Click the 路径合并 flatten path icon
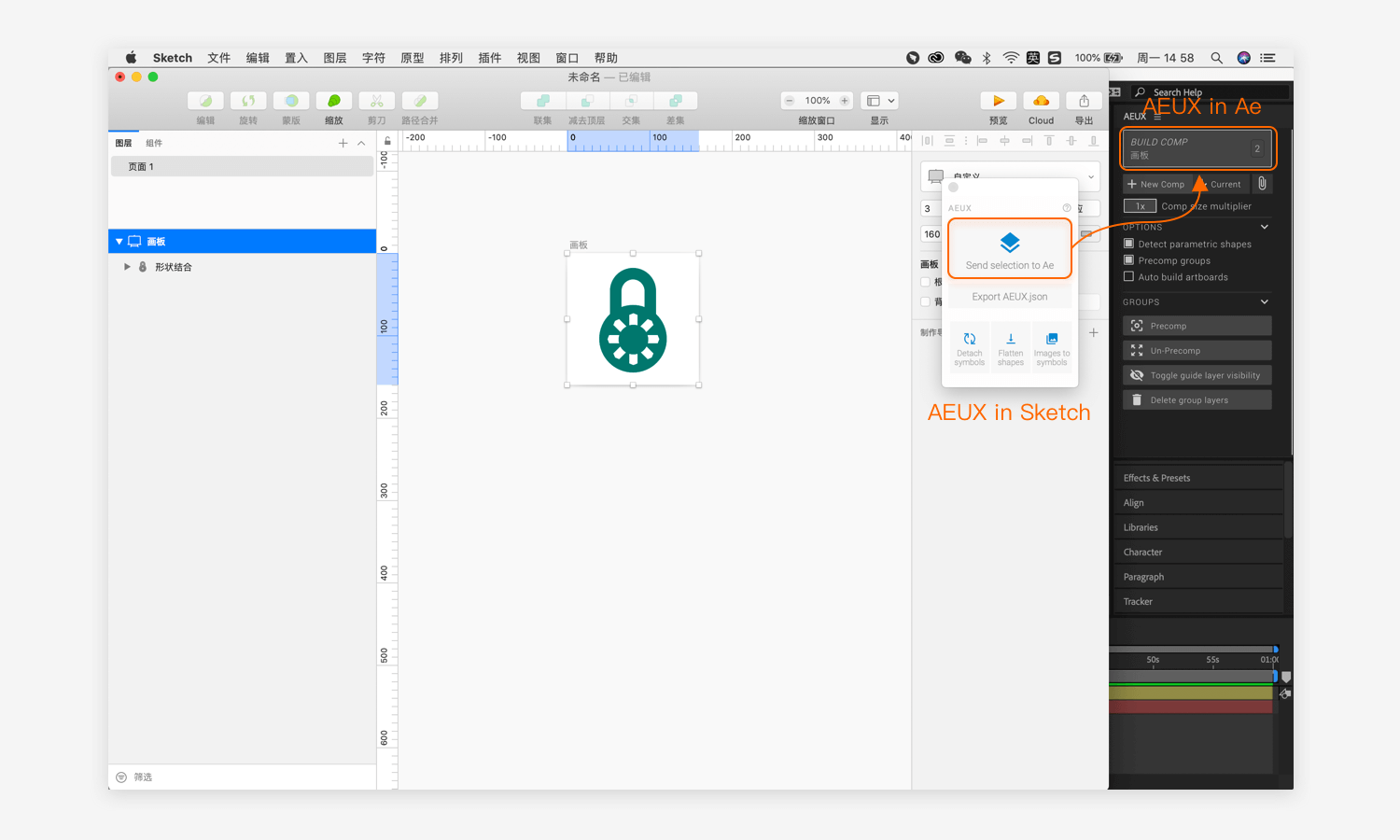 (420, 101)
